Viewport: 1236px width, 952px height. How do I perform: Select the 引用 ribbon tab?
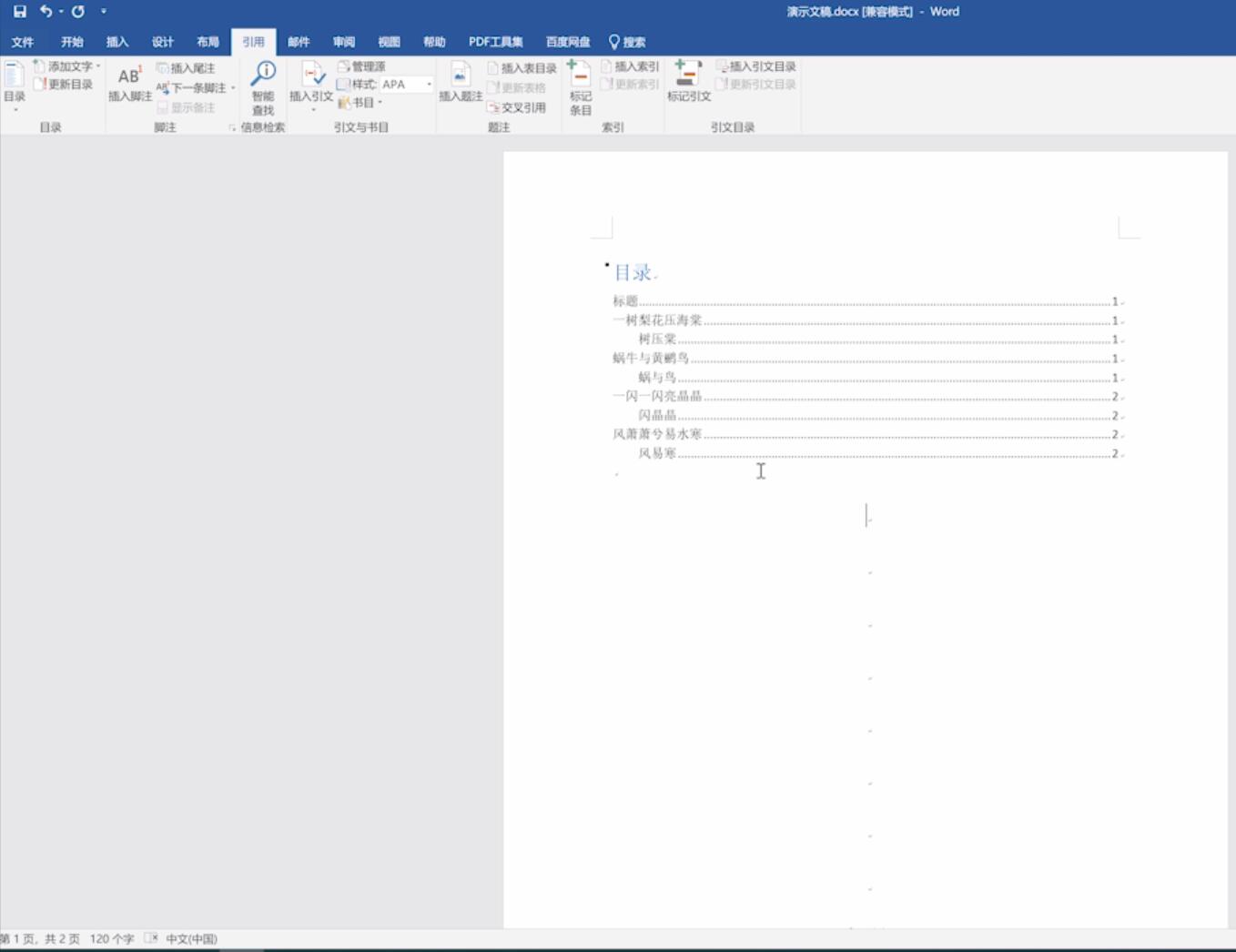click(x=253, y=42)
